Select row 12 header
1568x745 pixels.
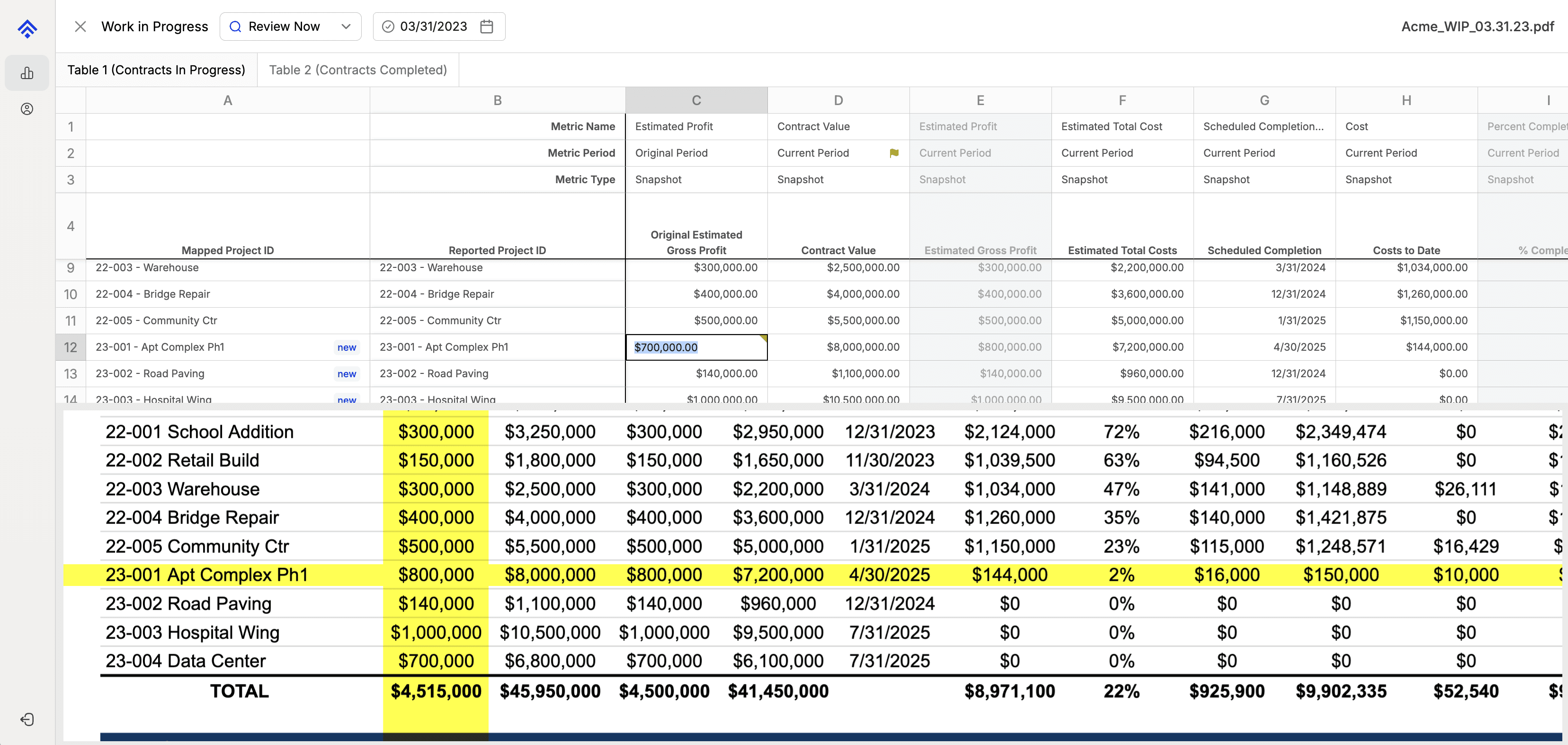71,347
